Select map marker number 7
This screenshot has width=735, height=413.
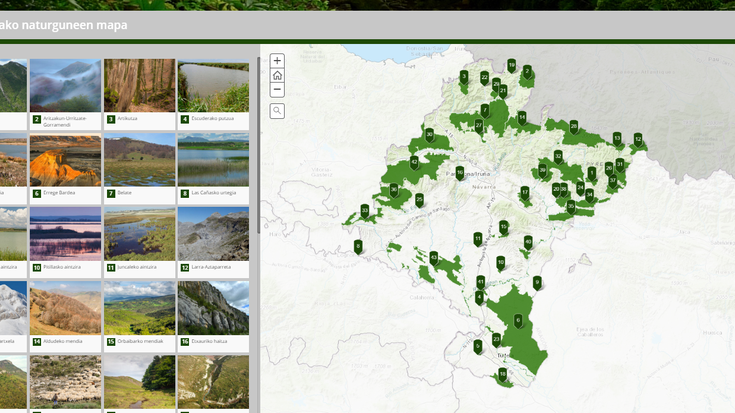pyautogui.click(x=485, y=111)
